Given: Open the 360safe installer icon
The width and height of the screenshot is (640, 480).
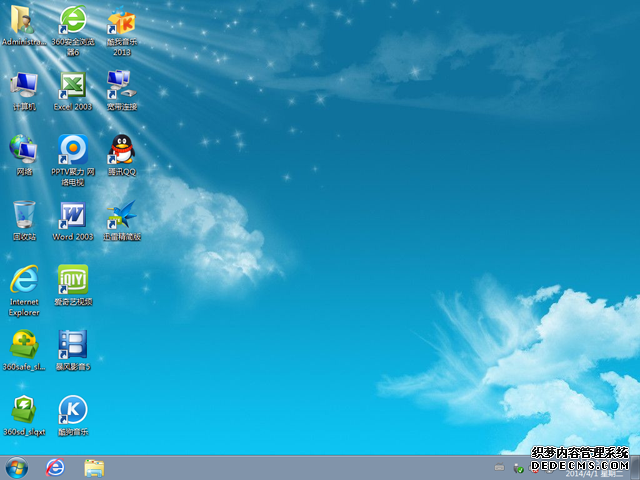Looking at the screenshot, I should point(24,345).
